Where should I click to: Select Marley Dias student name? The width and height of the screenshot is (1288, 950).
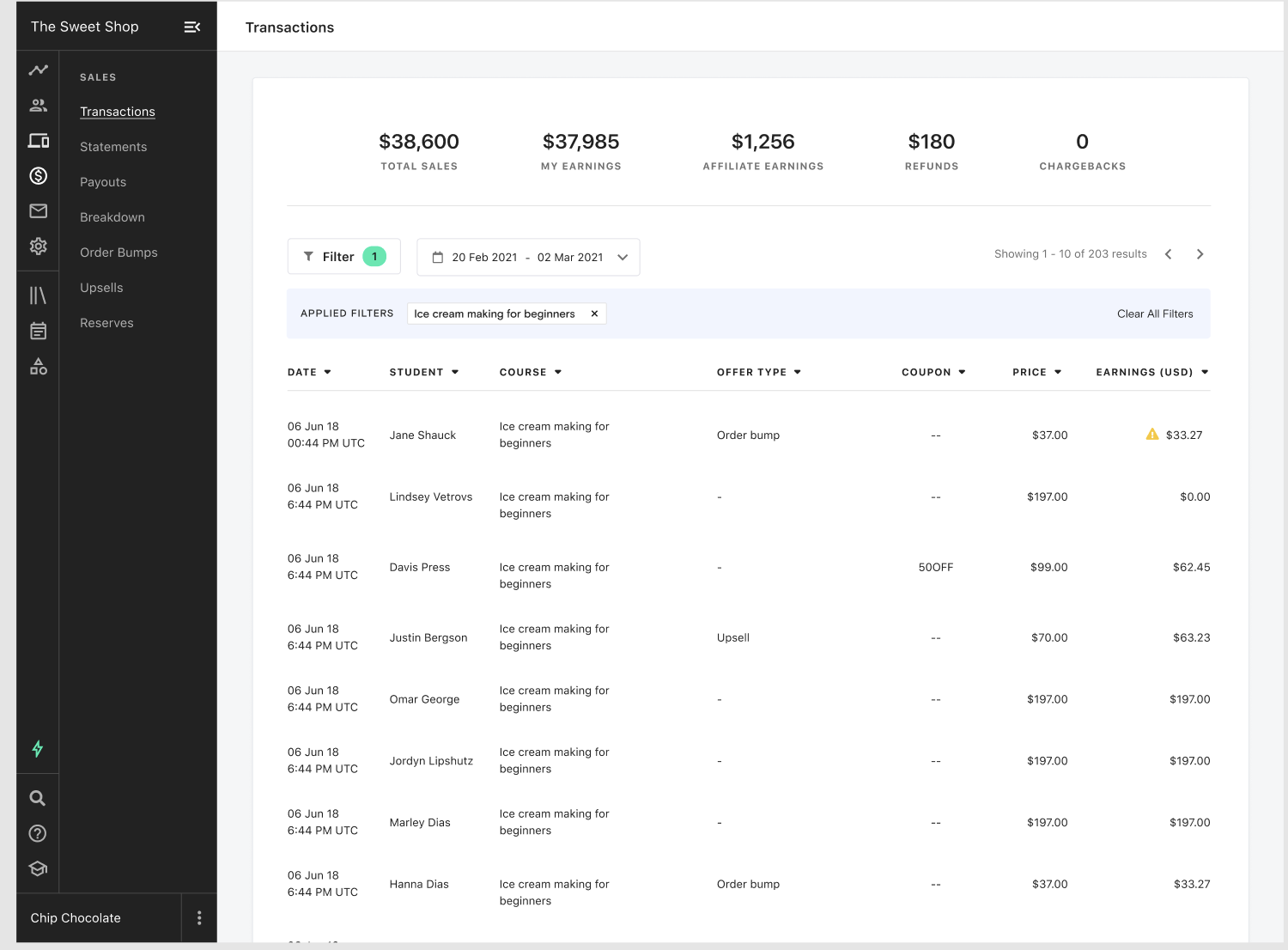420,822
